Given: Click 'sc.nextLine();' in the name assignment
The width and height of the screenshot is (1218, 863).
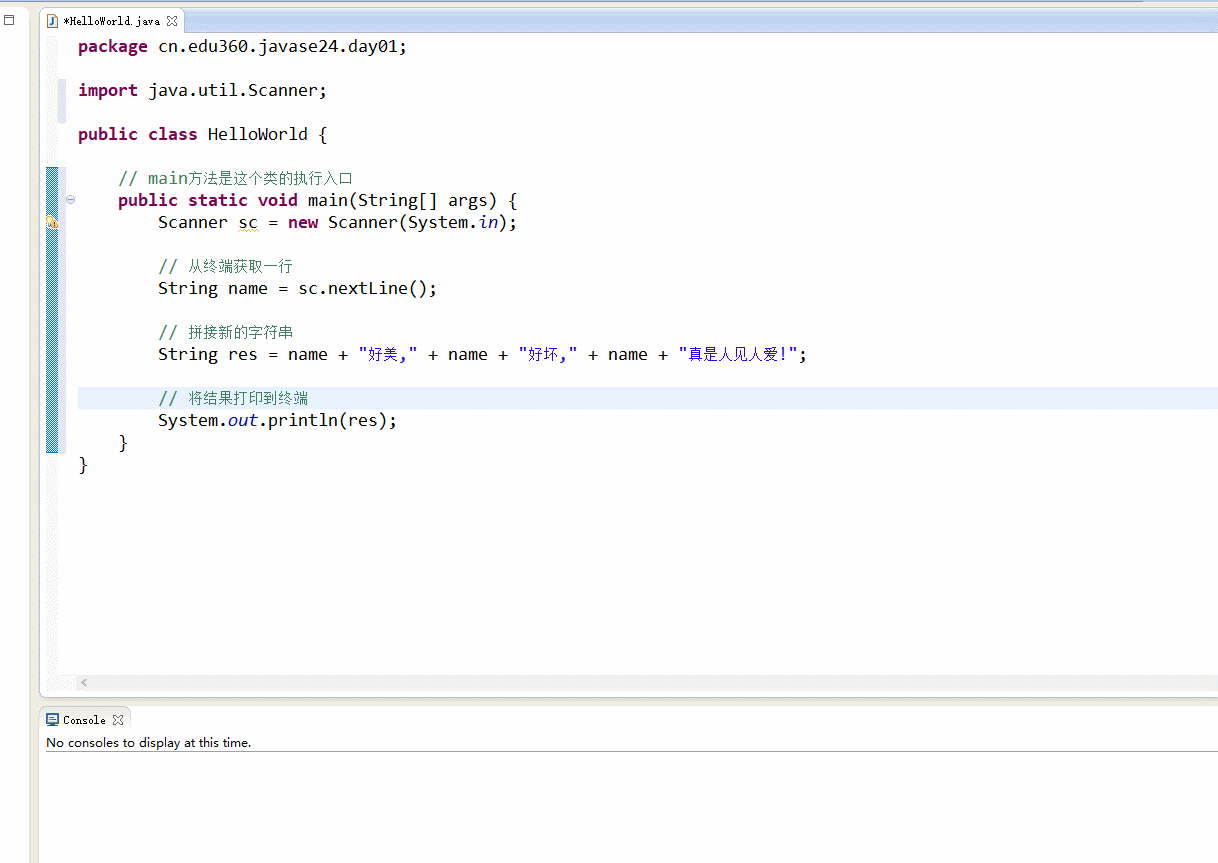Looking at the screenshot, I should 368,288.
